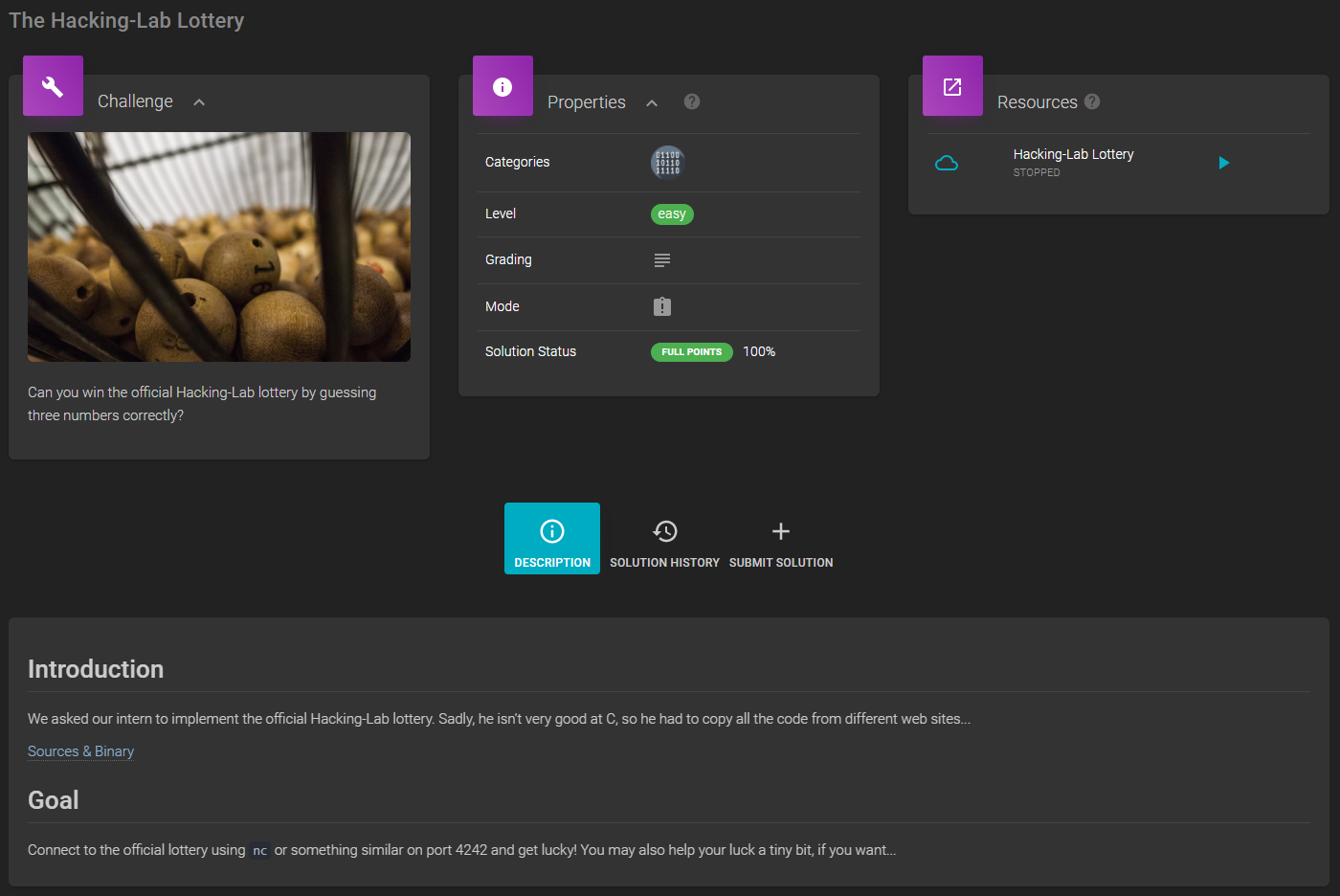Image resolution: width=1340 pixels, height=896 pixels.
Task: Click the info icon on the Properties panel
Action: 502,85
